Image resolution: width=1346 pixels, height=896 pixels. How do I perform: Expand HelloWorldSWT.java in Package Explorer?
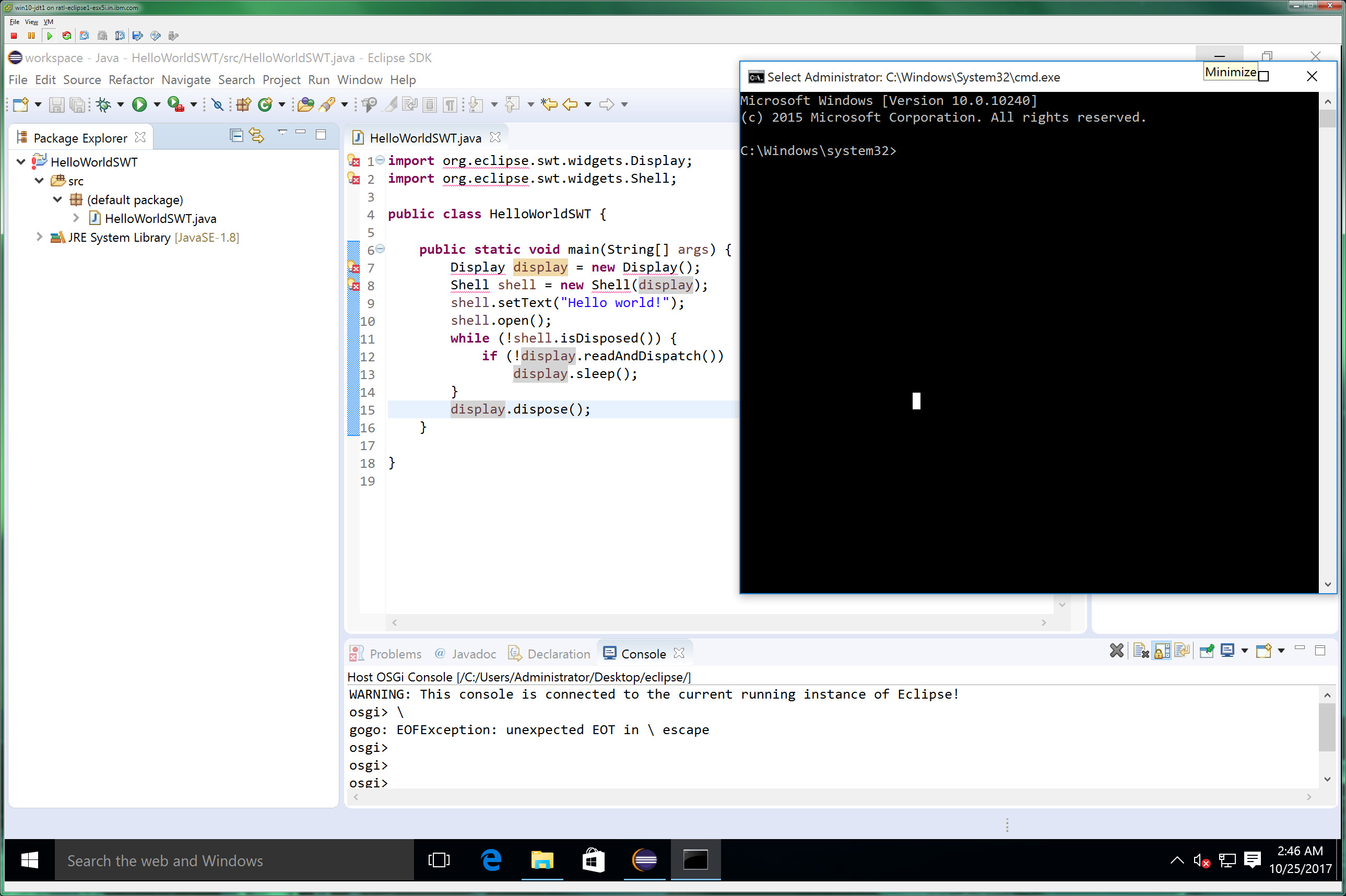pos(76,218)
